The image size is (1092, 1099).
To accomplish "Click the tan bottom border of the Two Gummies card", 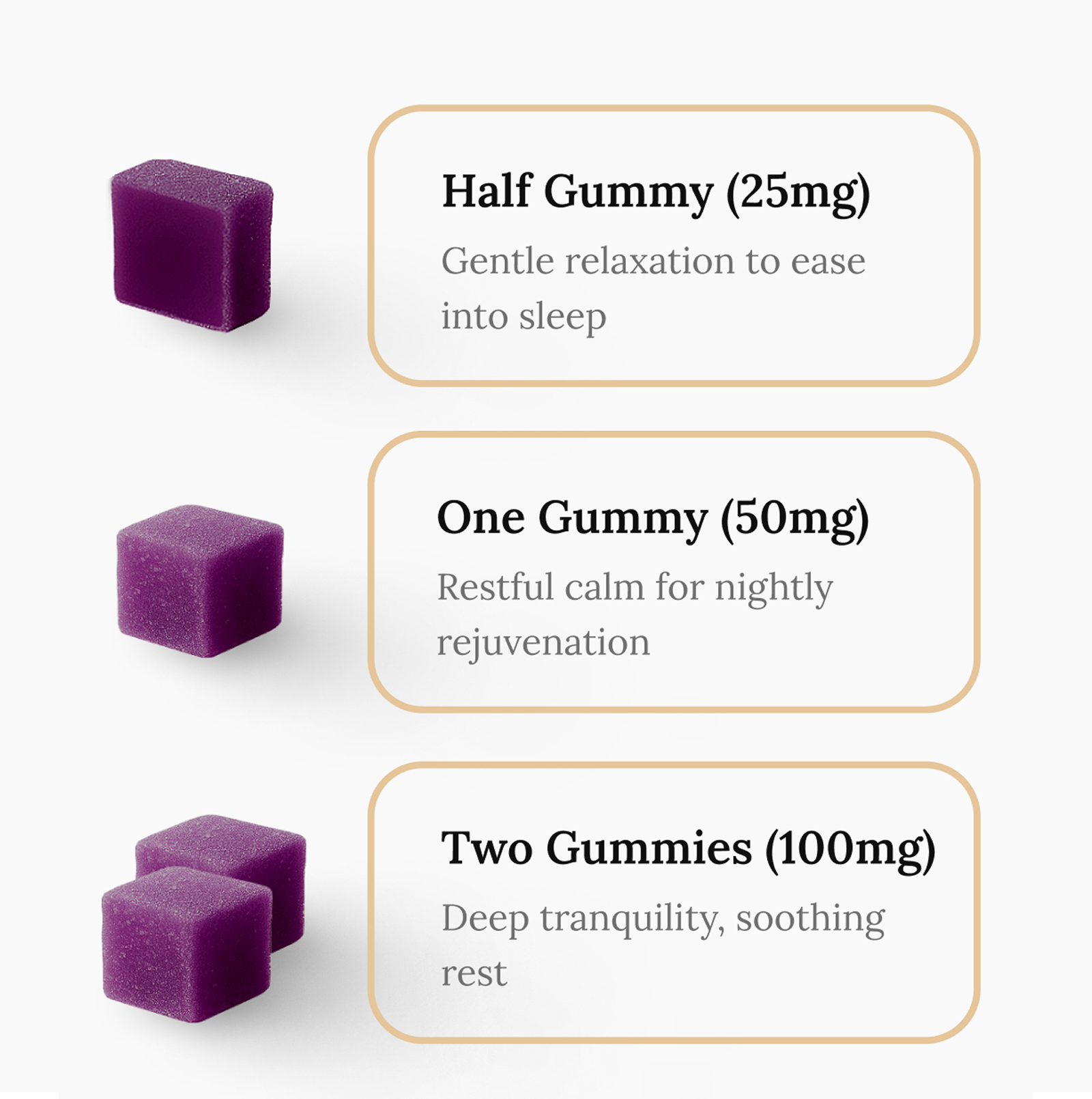I will [674, 1040].
